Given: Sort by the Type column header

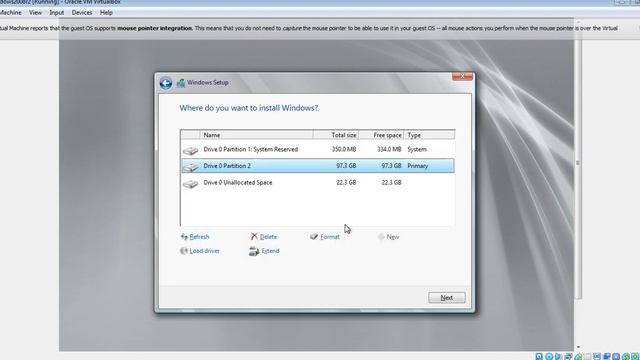Looking at the screenshot, I should point(429,135).
